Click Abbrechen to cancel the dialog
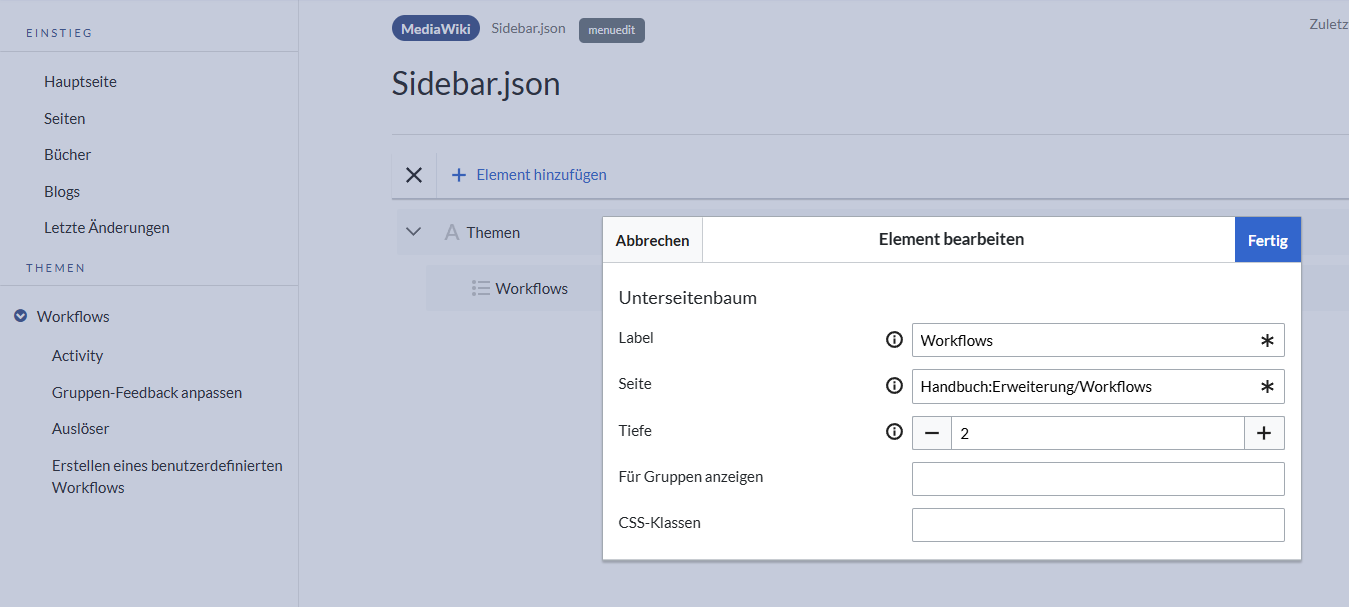The width and height of the screenshot is (1349, 607). [x=652, y=240]
